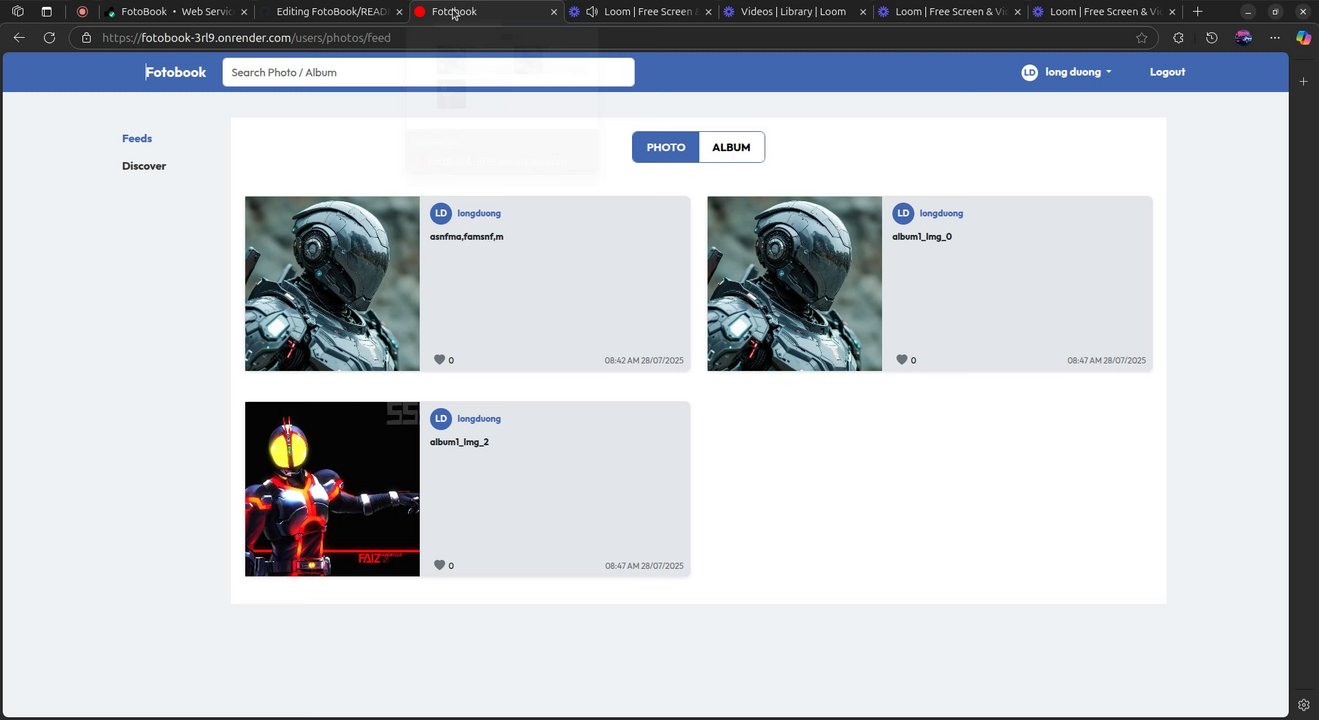Click the plus icon in the browser sidebar
1319x720 pixels.
pos(1303,81)
